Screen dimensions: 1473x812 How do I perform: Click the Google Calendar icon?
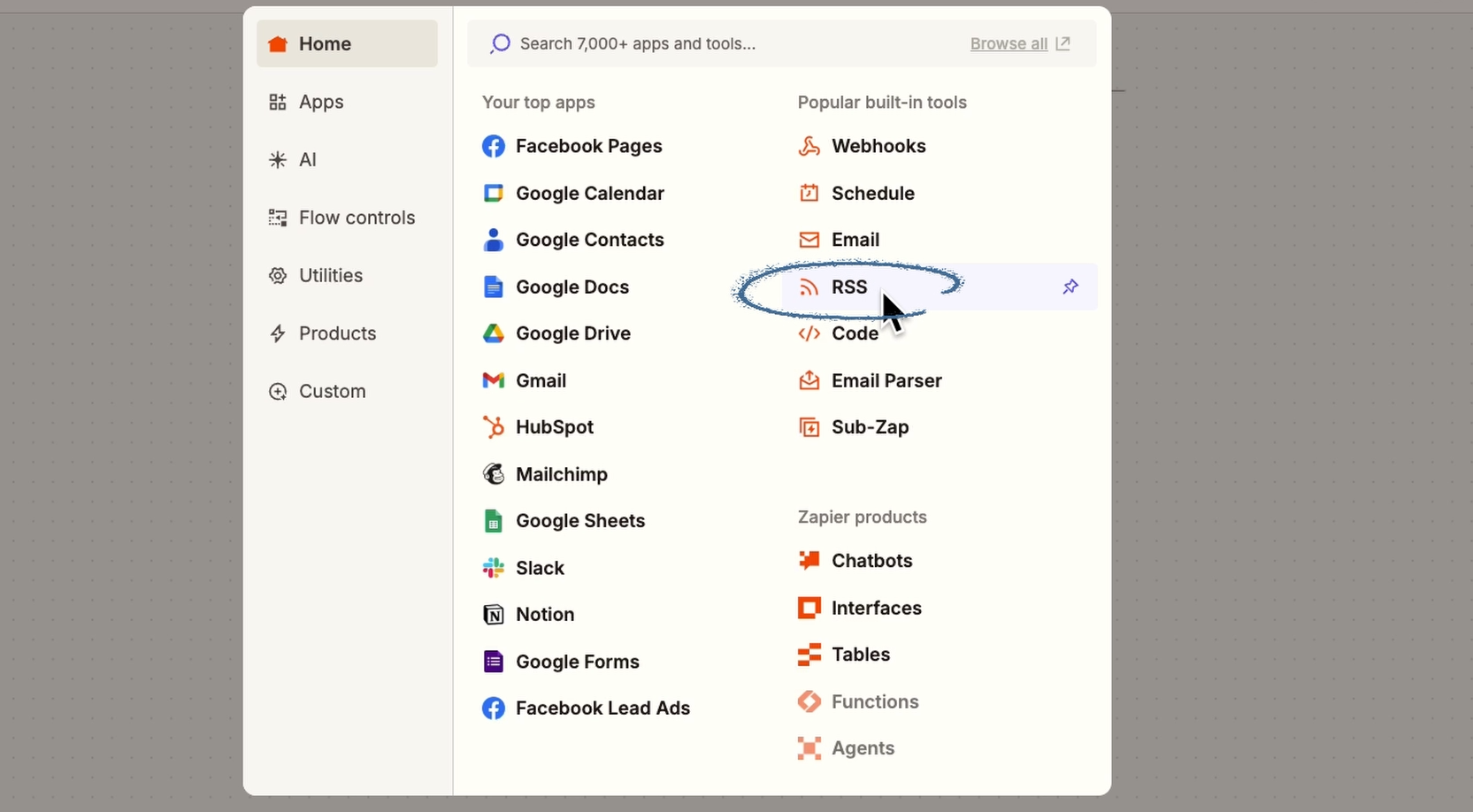pyautogui.click(x=494, y=193)
